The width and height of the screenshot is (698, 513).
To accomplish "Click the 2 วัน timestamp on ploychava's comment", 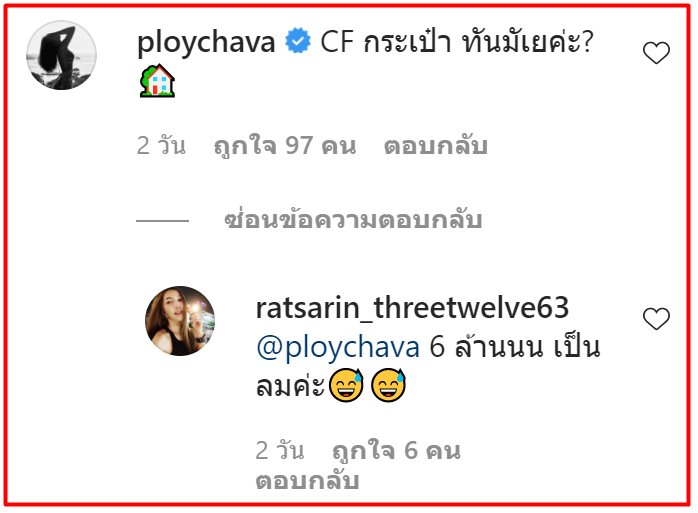I will [x=161, y=146].
